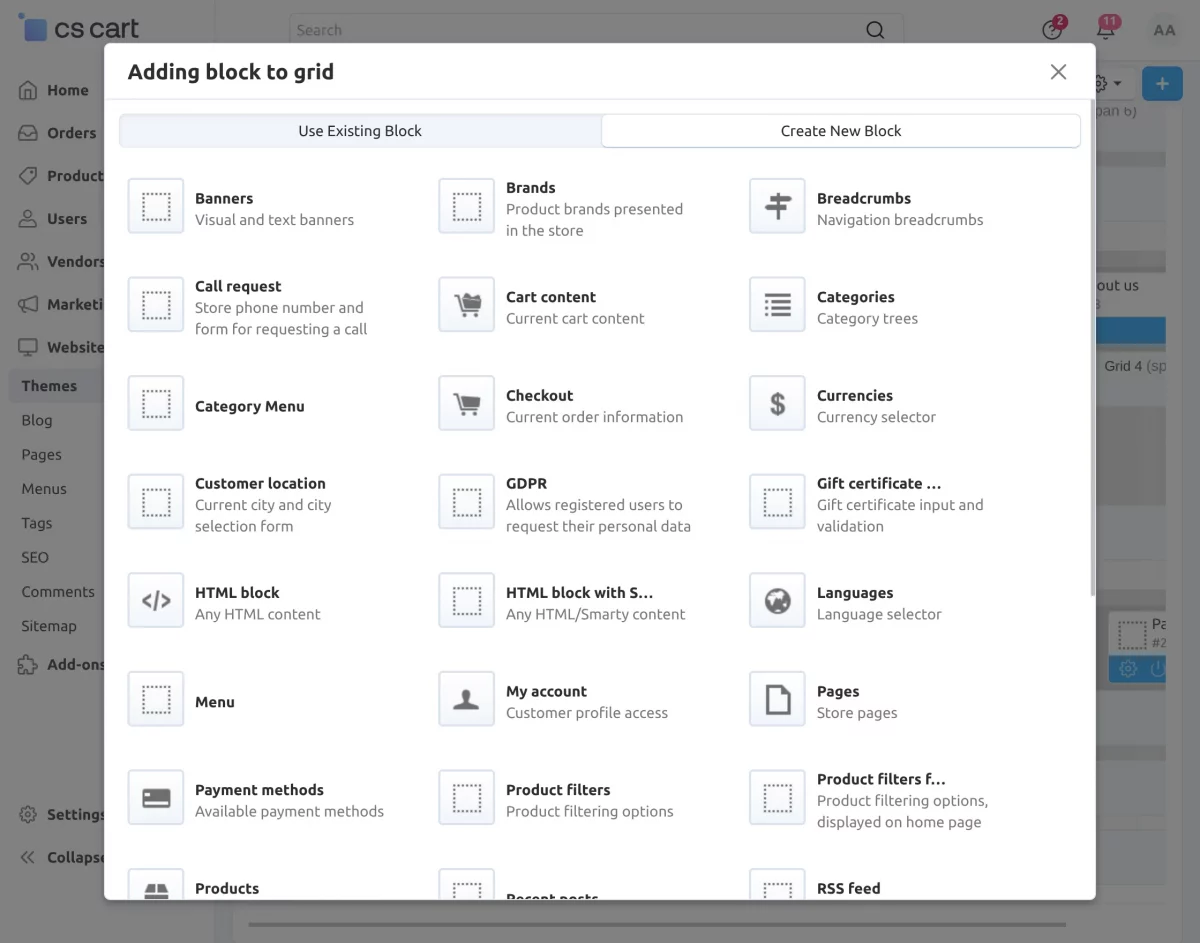Close the Adding block to grid dialog
Screen dimensions: 1200x943
point(1058,72)
